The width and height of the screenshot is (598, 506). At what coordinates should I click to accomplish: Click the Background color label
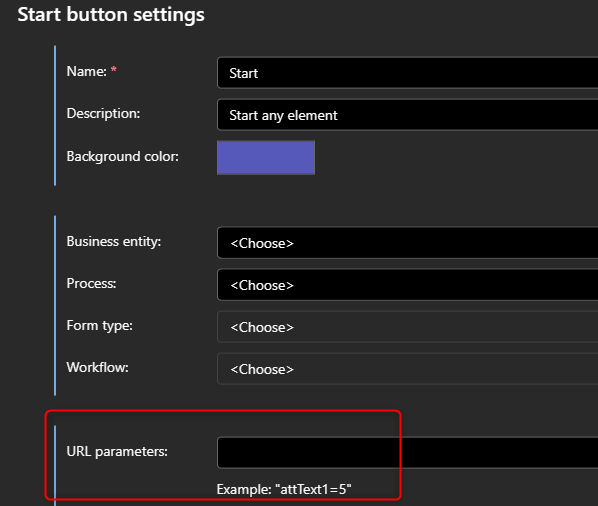point(122,156)
